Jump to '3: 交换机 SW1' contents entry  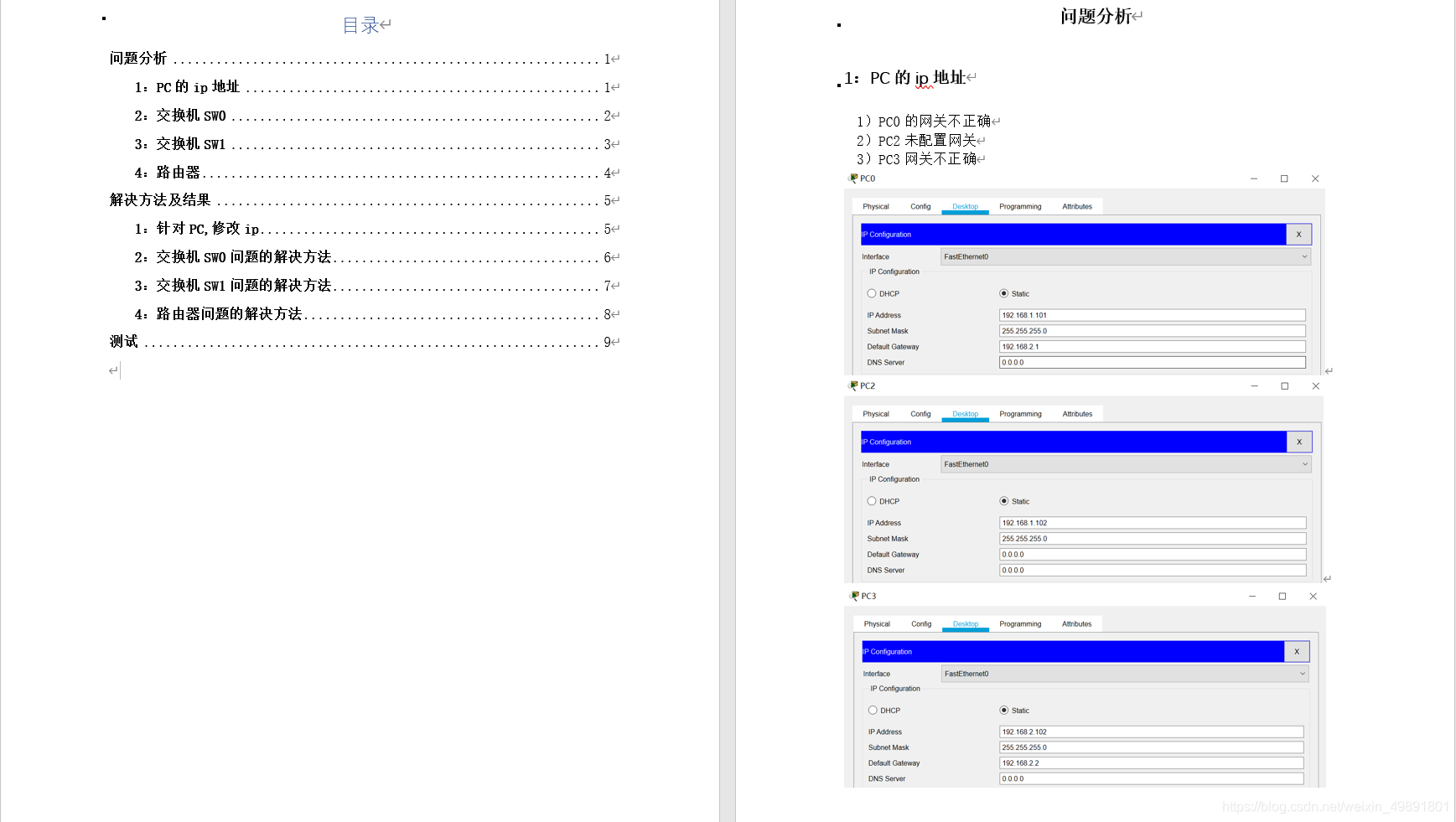tap(373, 144)
